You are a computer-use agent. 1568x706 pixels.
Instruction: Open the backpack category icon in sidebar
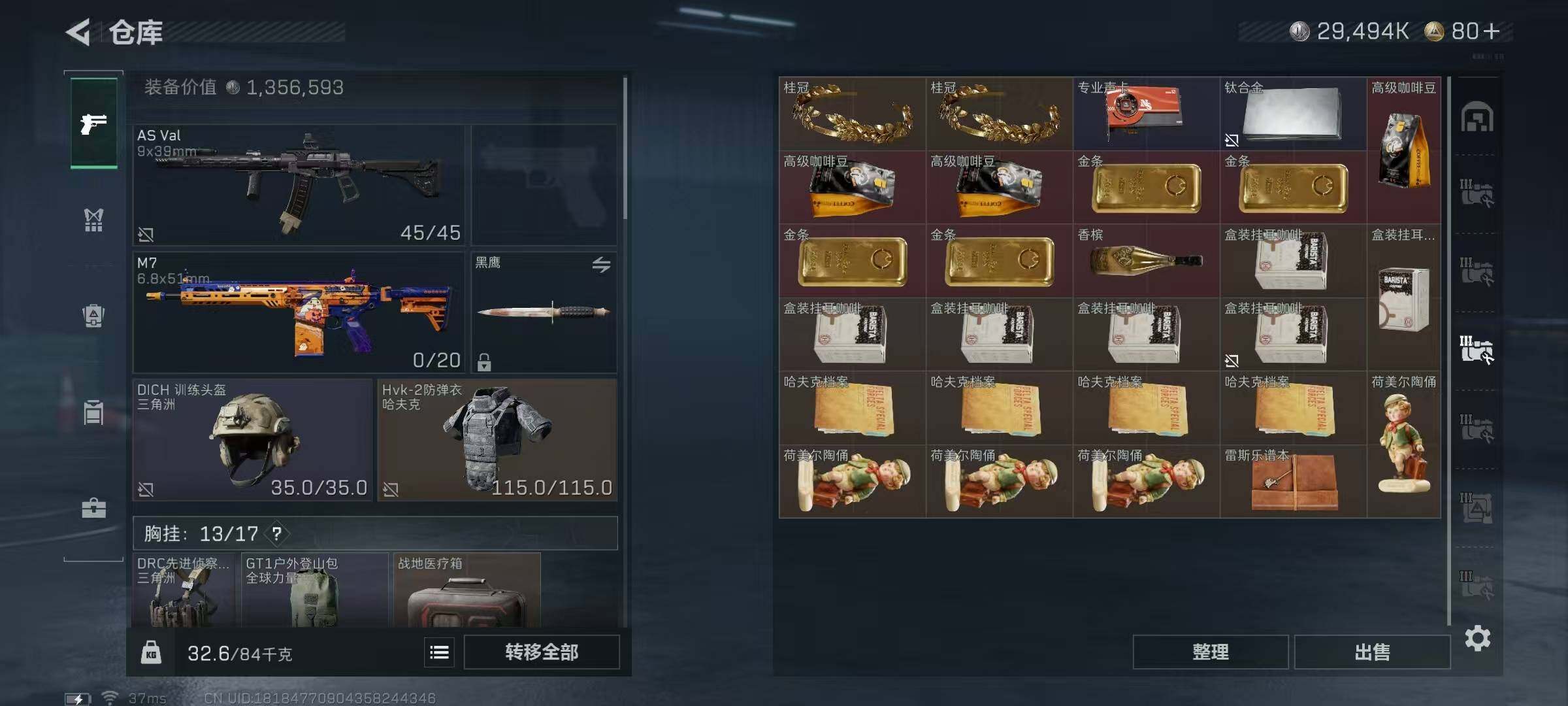pyautogui.click(x=93, y=316)
